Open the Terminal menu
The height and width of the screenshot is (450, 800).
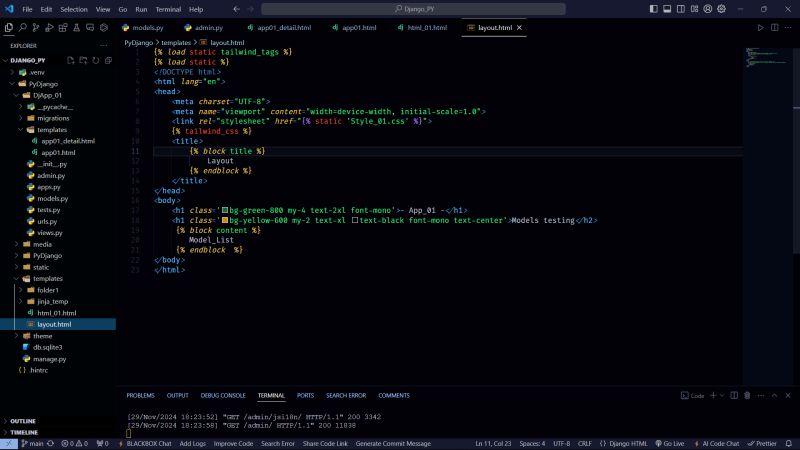(x=168, y=9)
